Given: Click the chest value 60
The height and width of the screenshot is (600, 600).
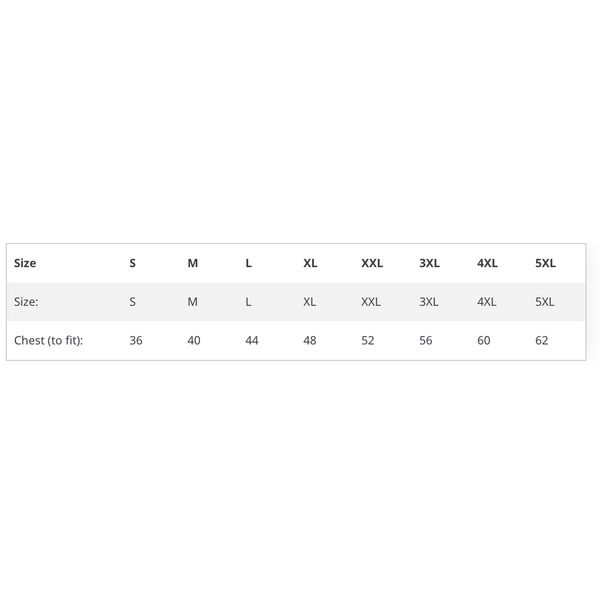Looking at the screenshot, I should [x=484, y=340].
